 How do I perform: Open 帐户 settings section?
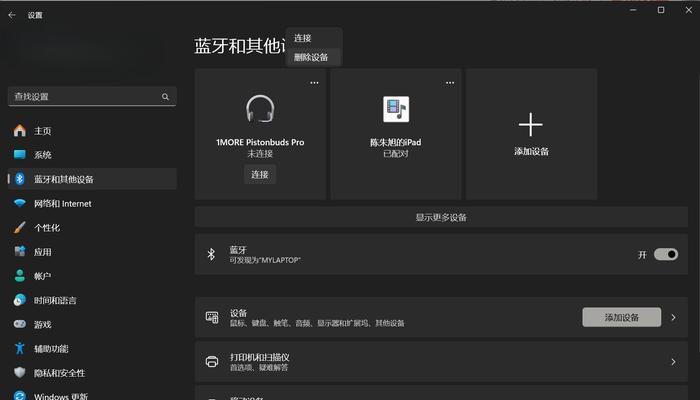point(92,276)
